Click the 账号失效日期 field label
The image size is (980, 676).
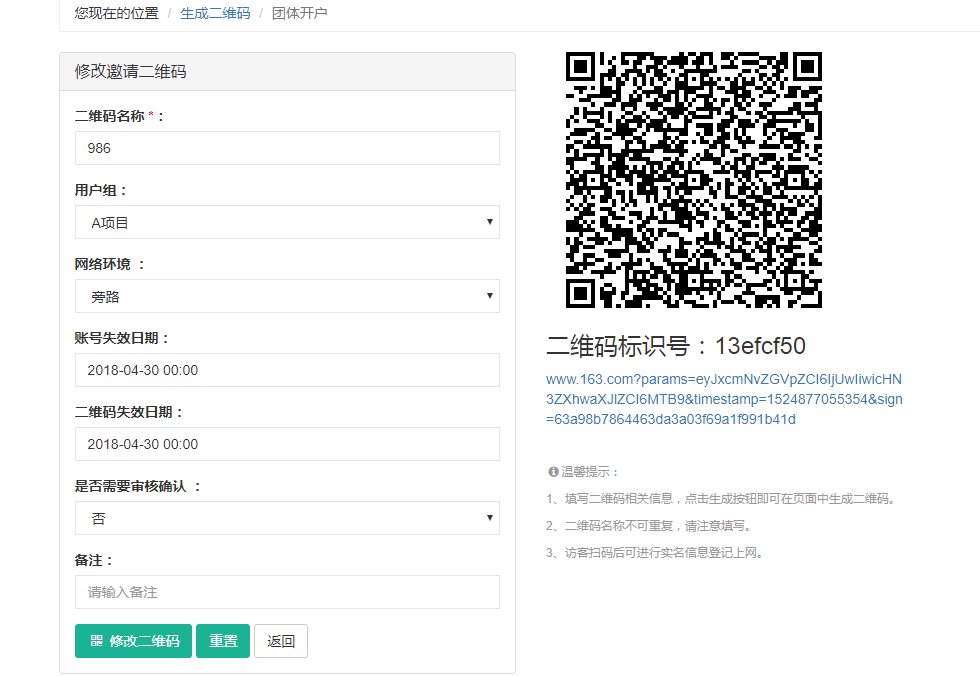pos(122,339)
